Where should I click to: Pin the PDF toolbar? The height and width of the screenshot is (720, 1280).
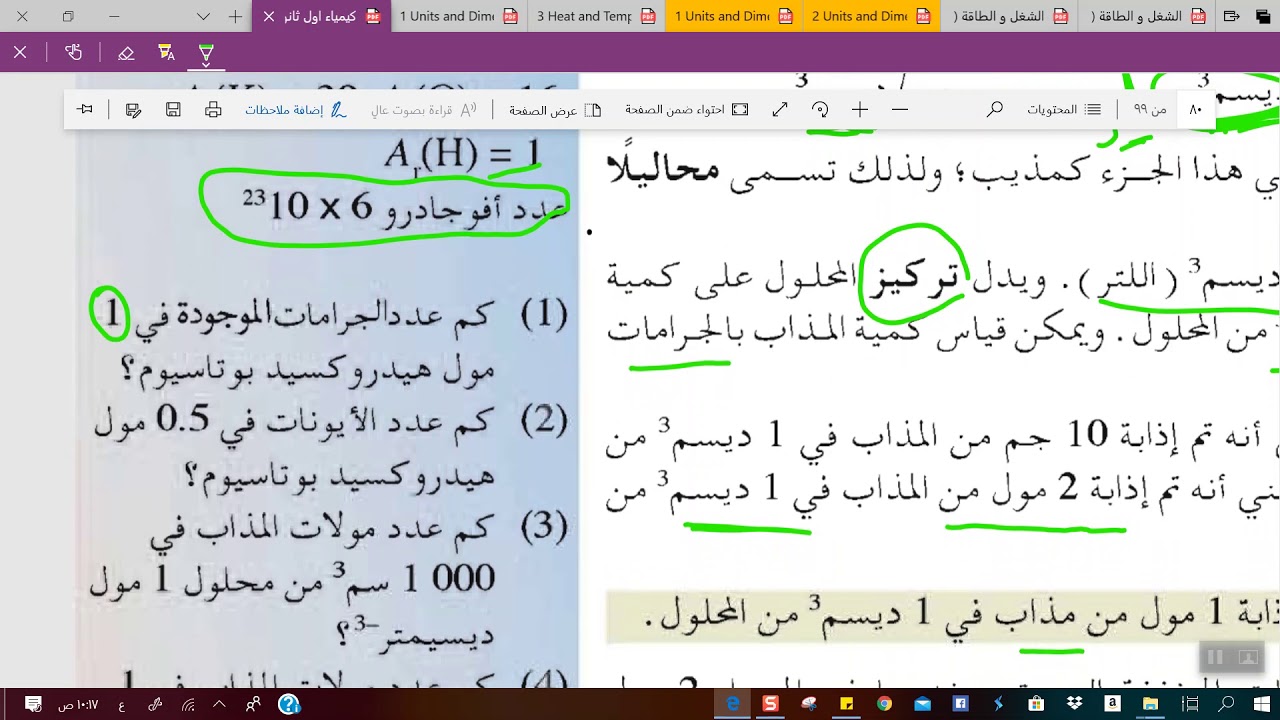(x=85, y=110)
